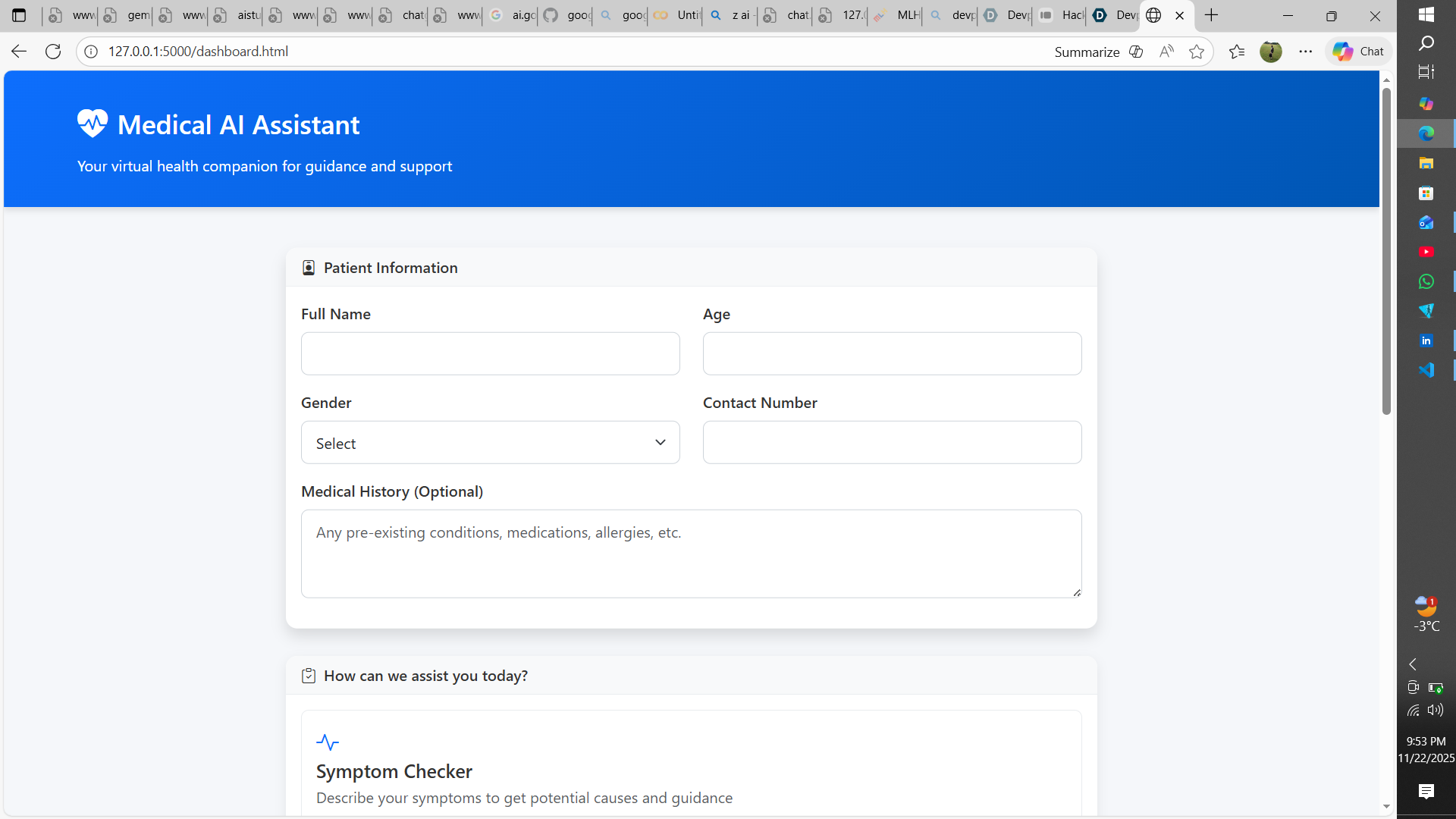Switch to the MLH browser tab
This screenshot has width=1456, height=819.
coord(898,15)
